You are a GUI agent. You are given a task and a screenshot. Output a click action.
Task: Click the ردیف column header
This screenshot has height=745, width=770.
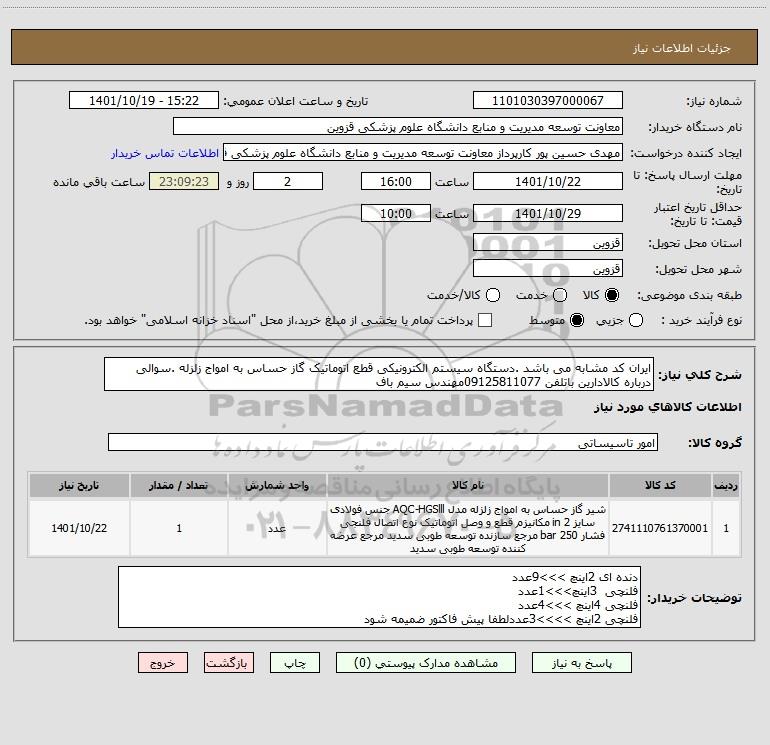click(726, 485)
